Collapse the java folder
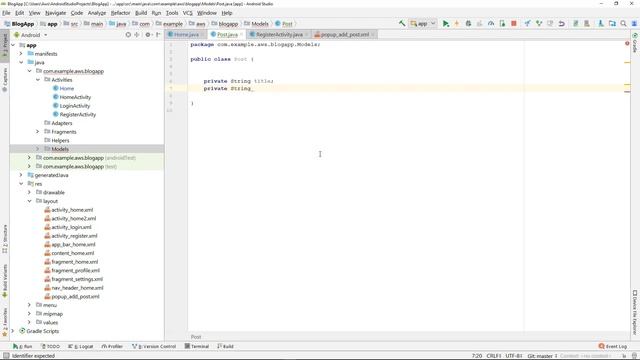The height and width of the screenshot is (360, 640). 21,62
